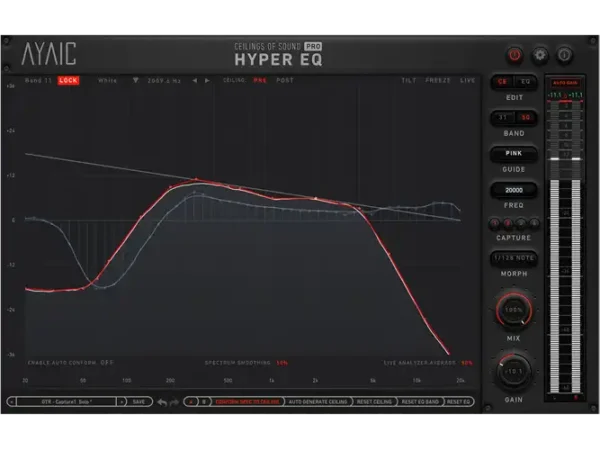Click the RESET EQ BAND button
This screenshot has width=600, height=450.
point(420,402)
